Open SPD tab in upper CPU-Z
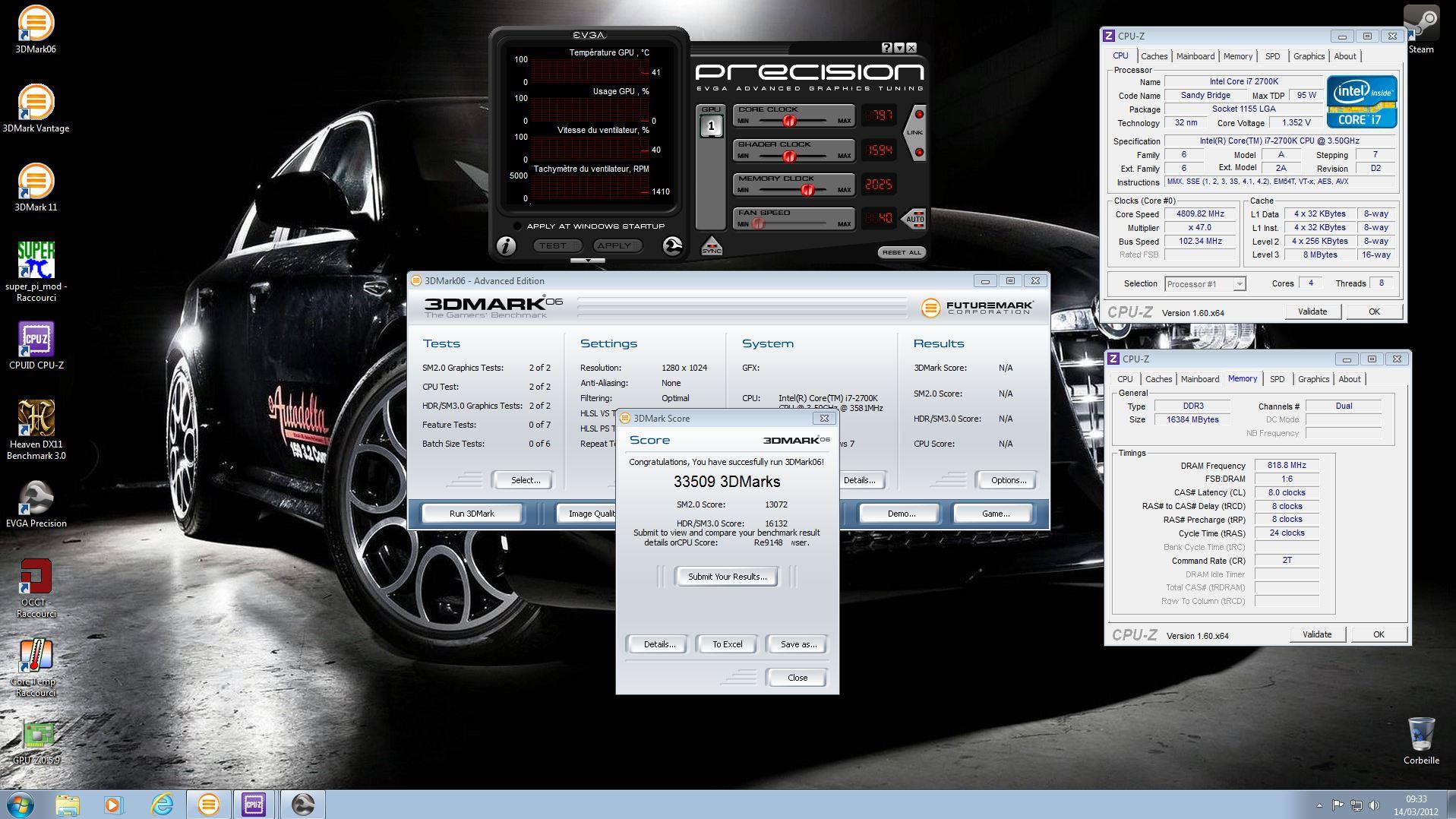The image size is (1456, 819). 1272,56
